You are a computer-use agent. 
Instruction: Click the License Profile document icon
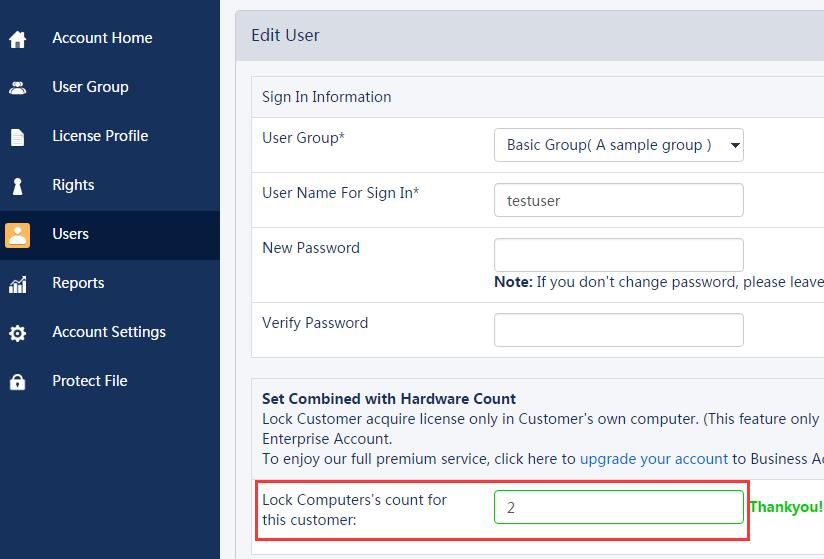click(x=17, y=137)
